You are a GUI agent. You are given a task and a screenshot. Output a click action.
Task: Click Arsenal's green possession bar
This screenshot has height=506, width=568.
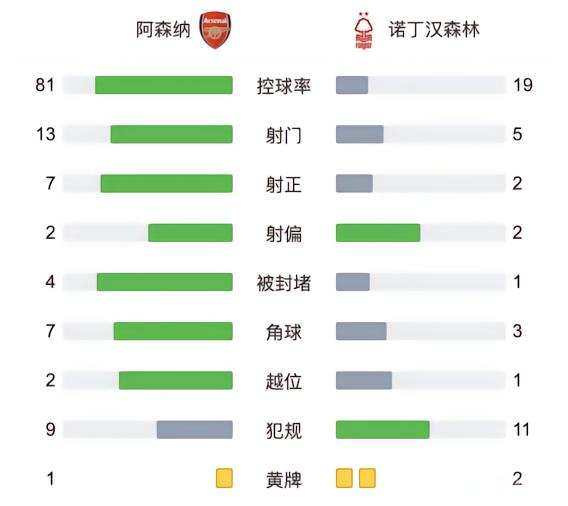164,85
